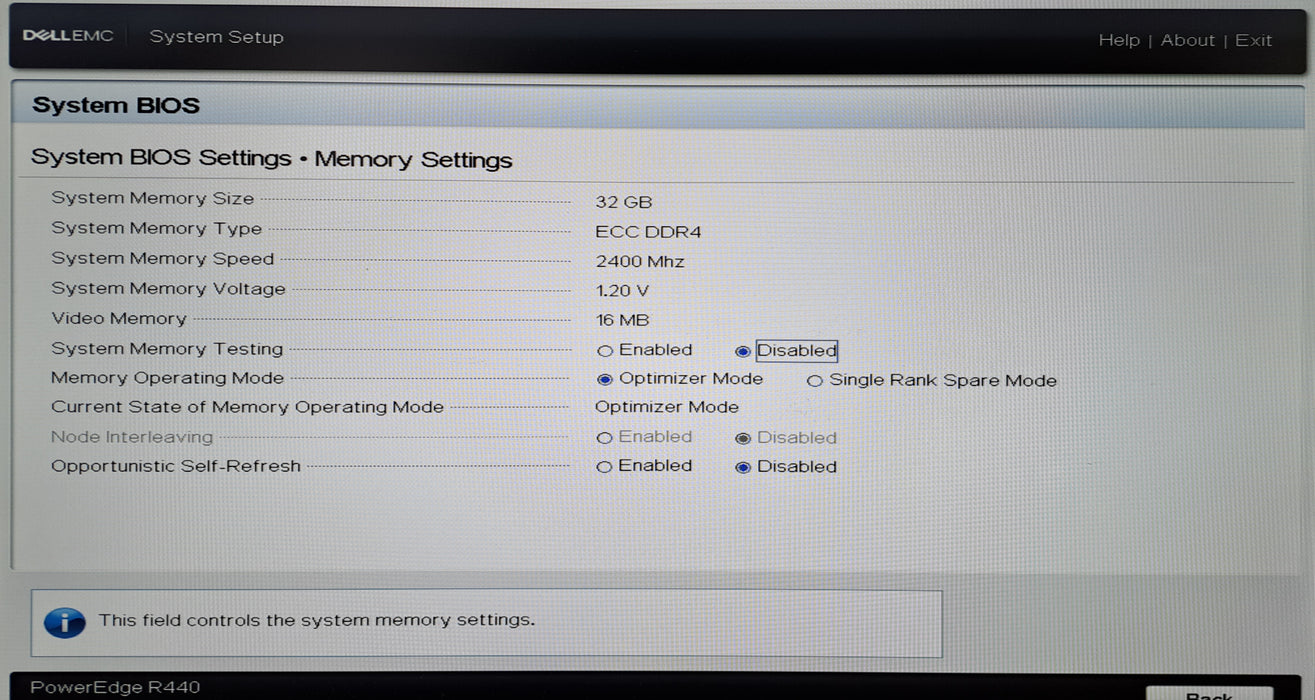This screenshot has width=1315, height=700.
Task: Click the 32 GB value
Action: (624, 202)
